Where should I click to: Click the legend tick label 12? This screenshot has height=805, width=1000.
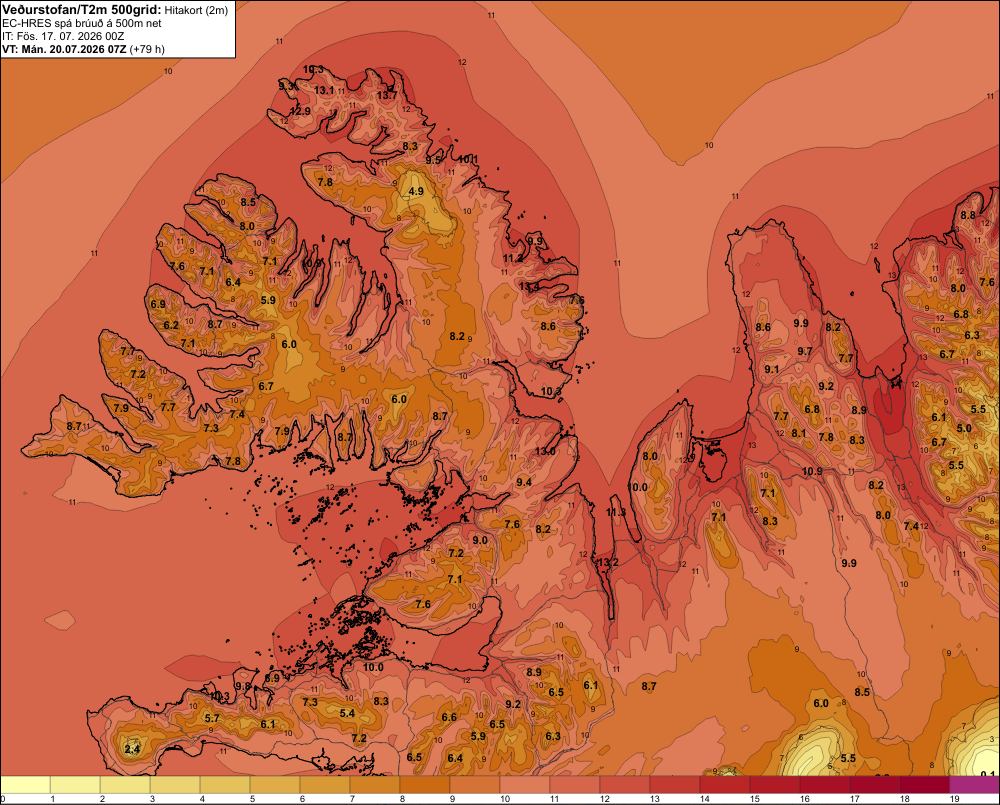[605, 799]
